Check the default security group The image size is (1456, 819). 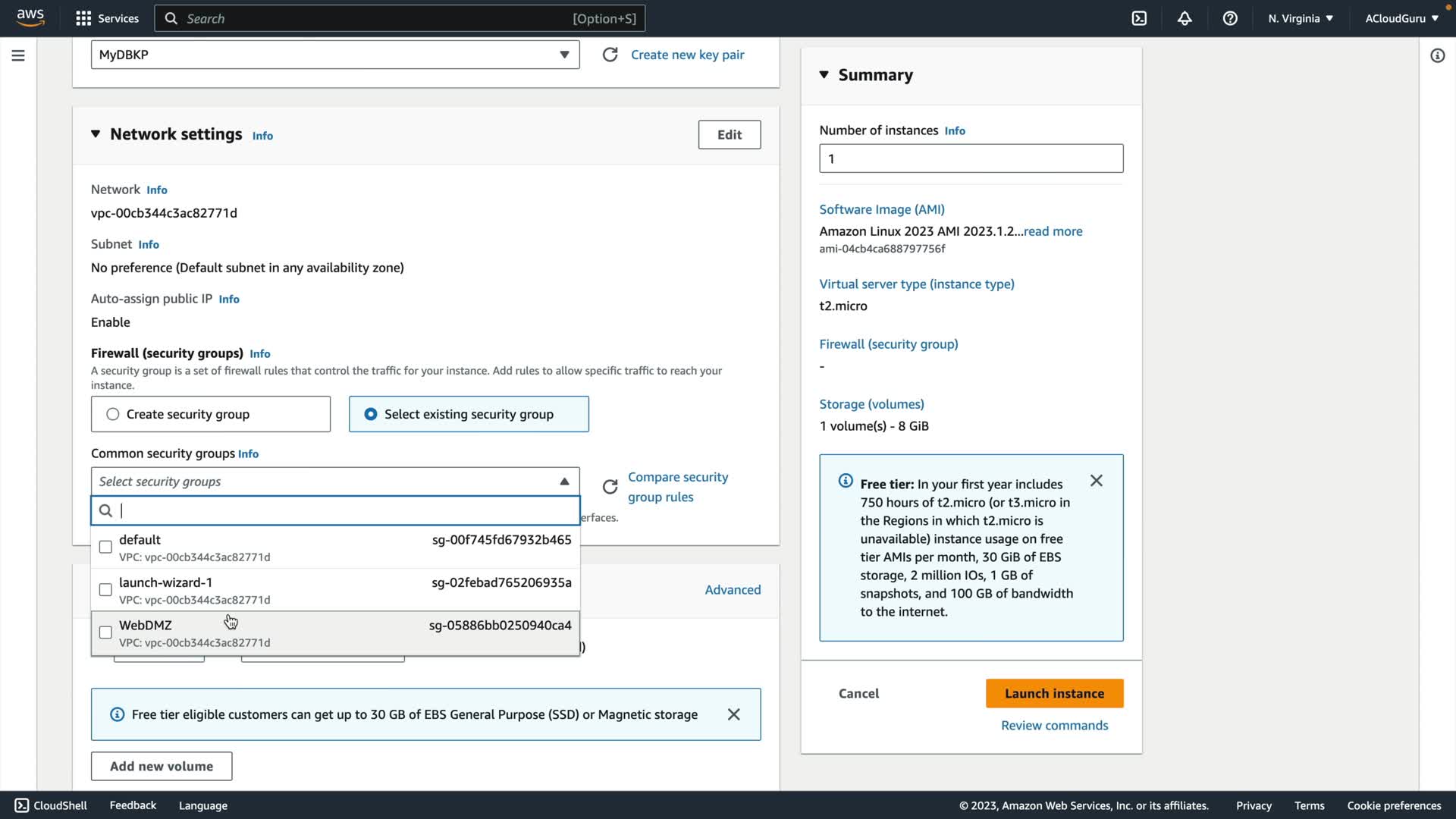(x=105, y=547)
